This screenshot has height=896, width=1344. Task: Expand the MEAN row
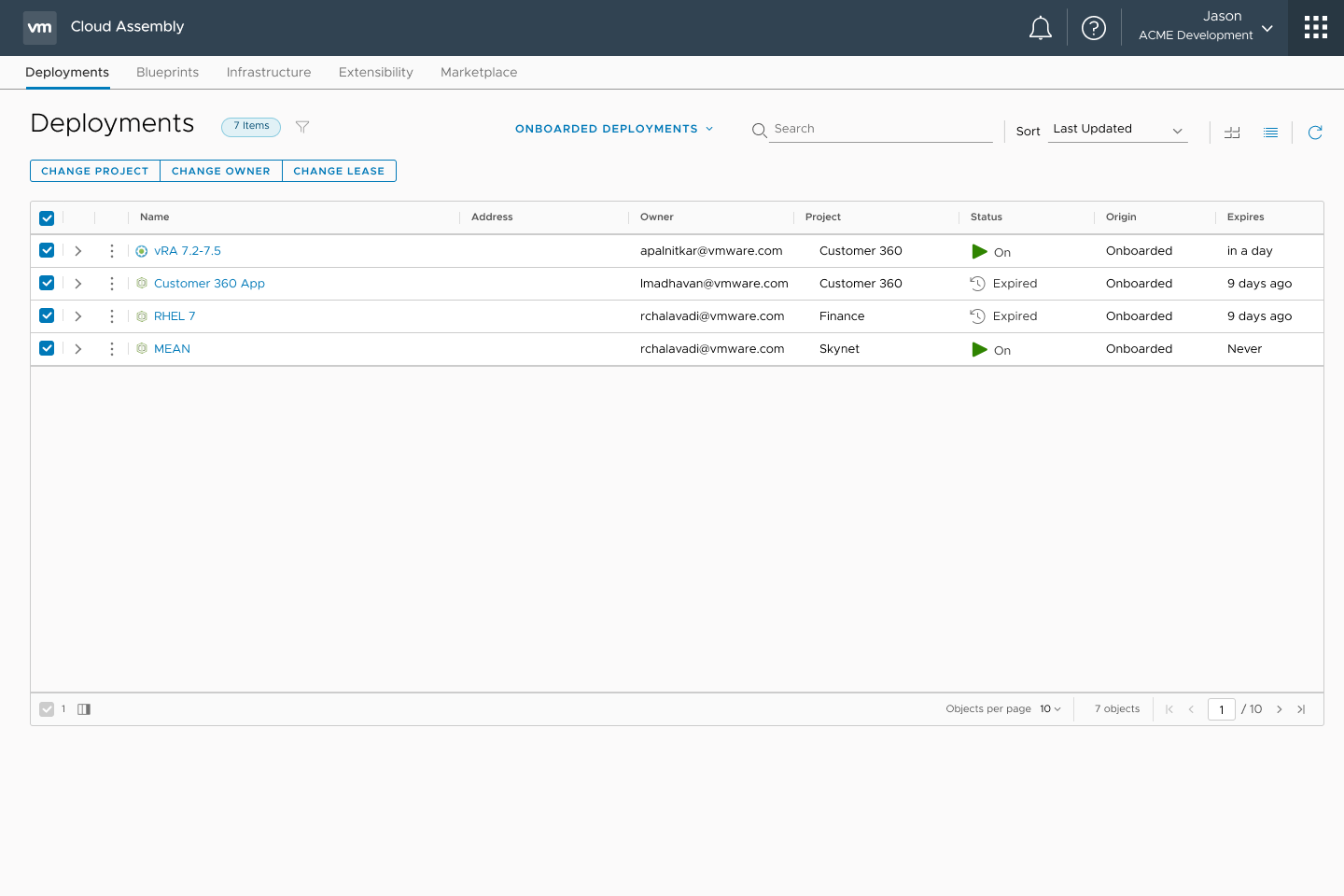78,349
